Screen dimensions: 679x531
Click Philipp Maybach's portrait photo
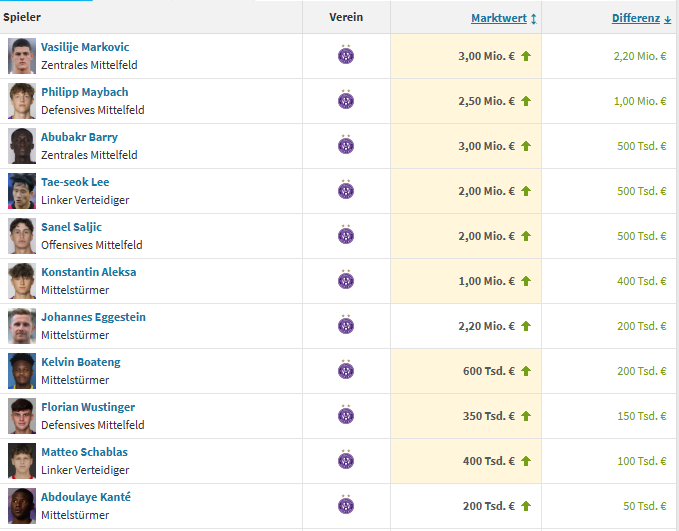pos(22,101)
